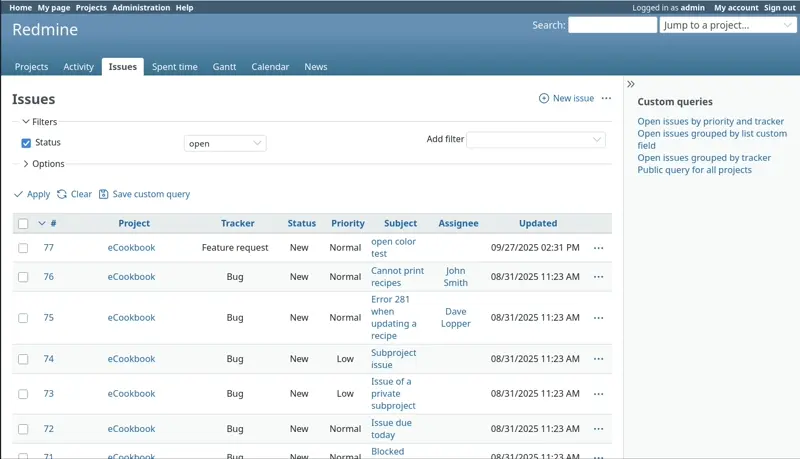Open the Jump to a project dropdown

(727, 25)
